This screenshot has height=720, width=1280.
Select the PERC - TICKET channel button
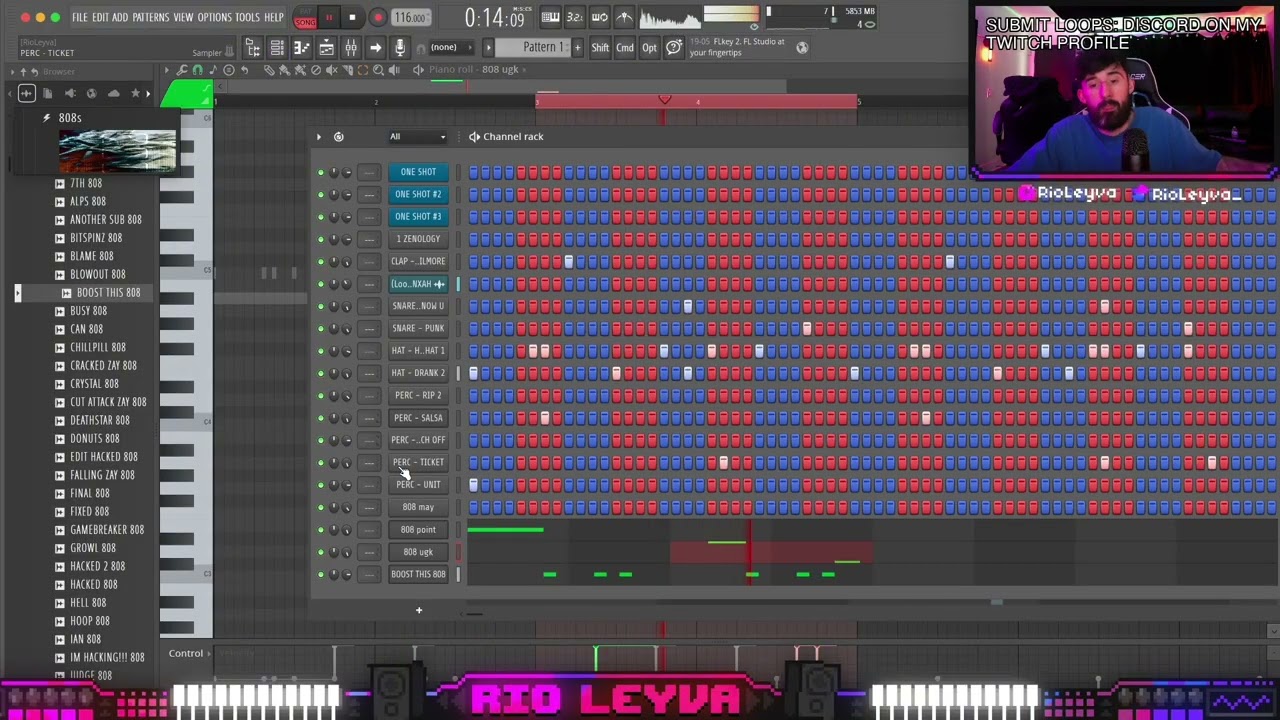pyautogui.click(x=418, y=462)
